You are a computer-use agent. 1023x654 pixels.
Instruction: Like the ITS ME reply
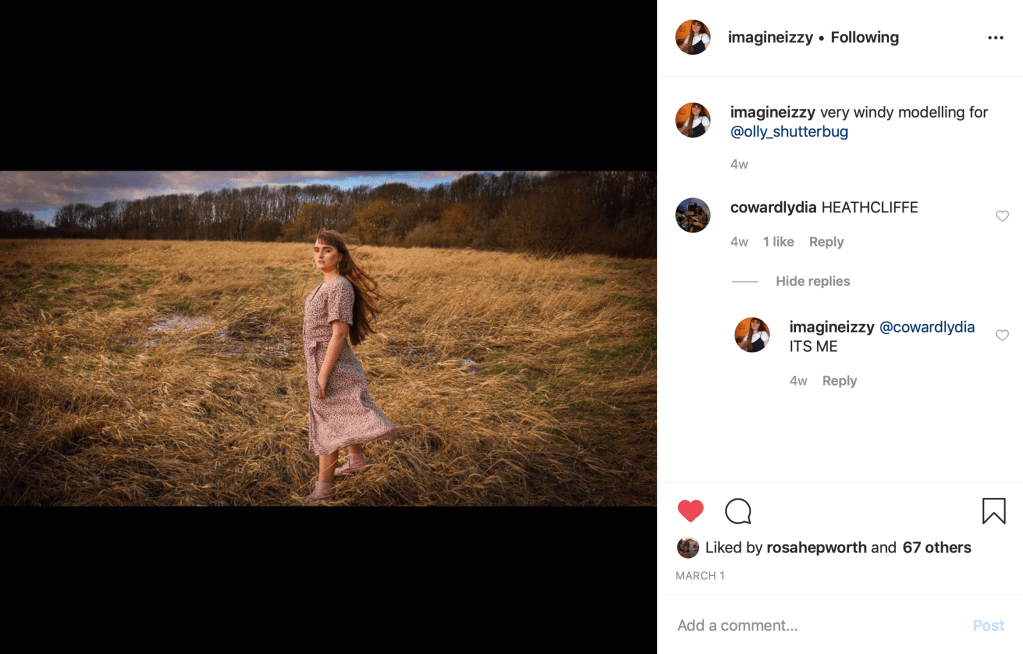(x=1002, y=336)
